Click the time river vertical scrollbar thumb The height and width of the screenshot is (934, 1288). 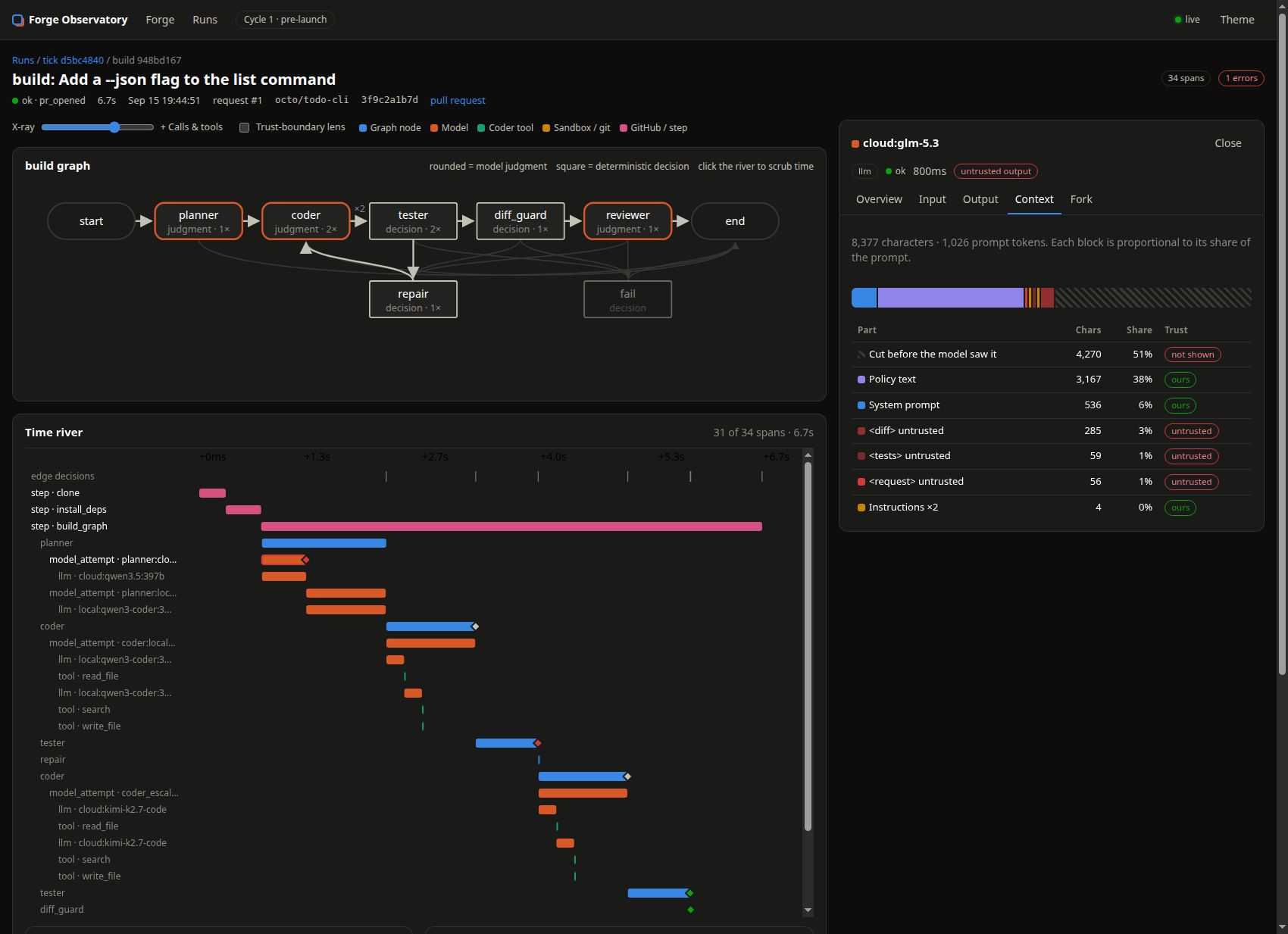[x=808, y=646]
